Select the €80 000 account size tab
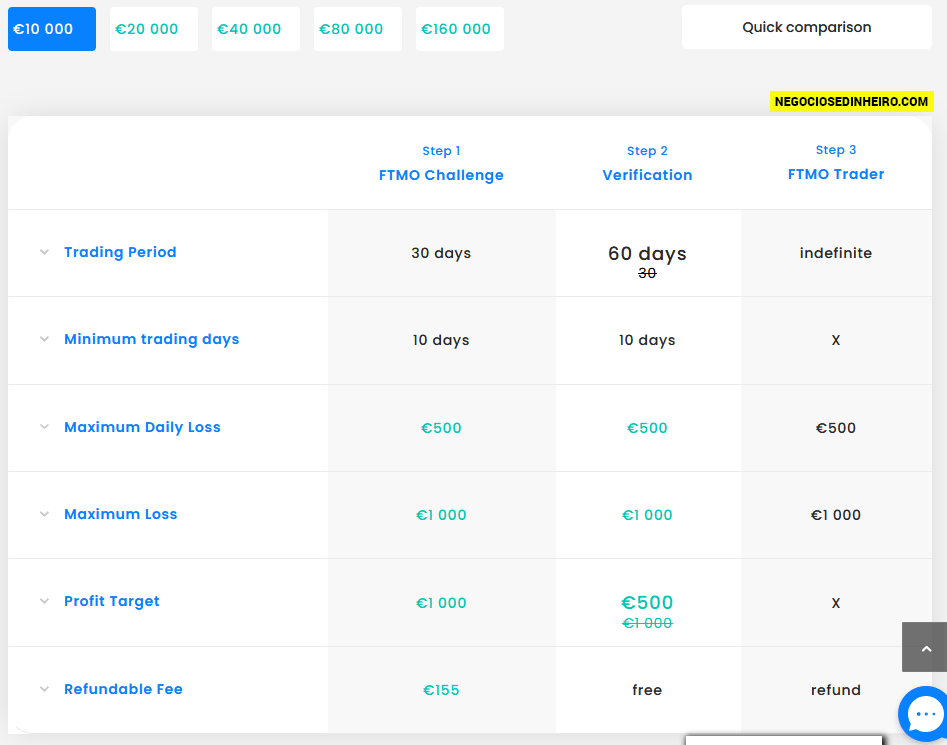Screen dimensions: 947x745 click(x=358, y=29)
